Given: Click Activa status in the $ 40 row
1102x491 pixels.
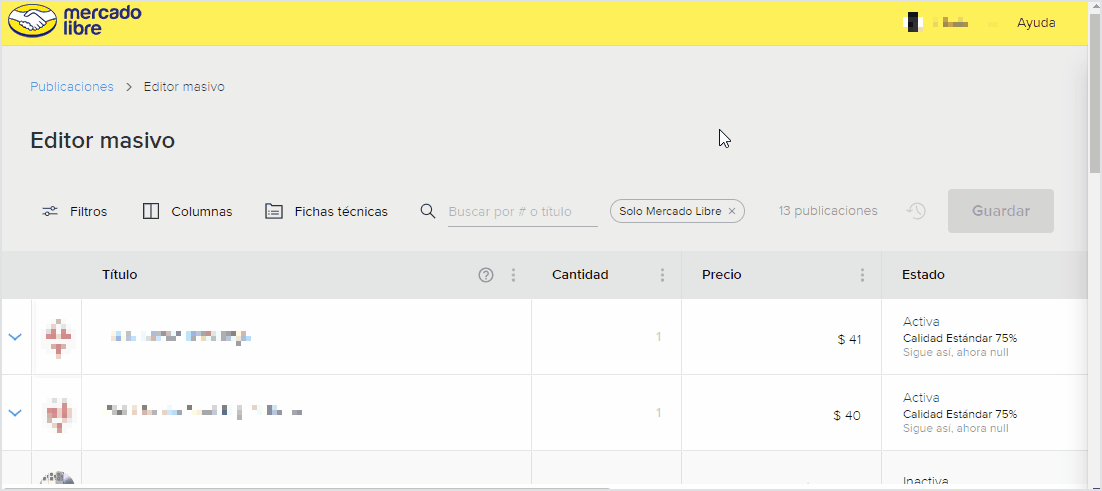Looking at the screenshot, I should [x=921, y=398].
